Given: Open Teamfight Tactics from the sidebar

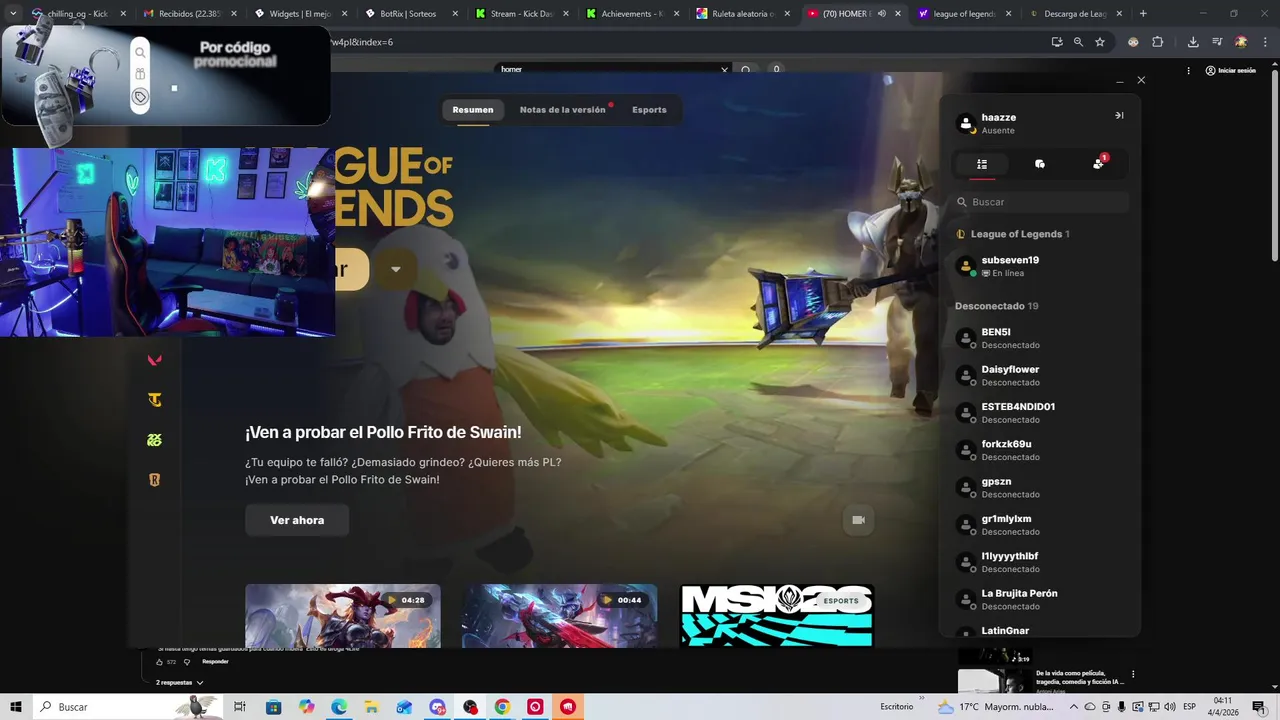Looking at the screenshot, I should (154, 400).
